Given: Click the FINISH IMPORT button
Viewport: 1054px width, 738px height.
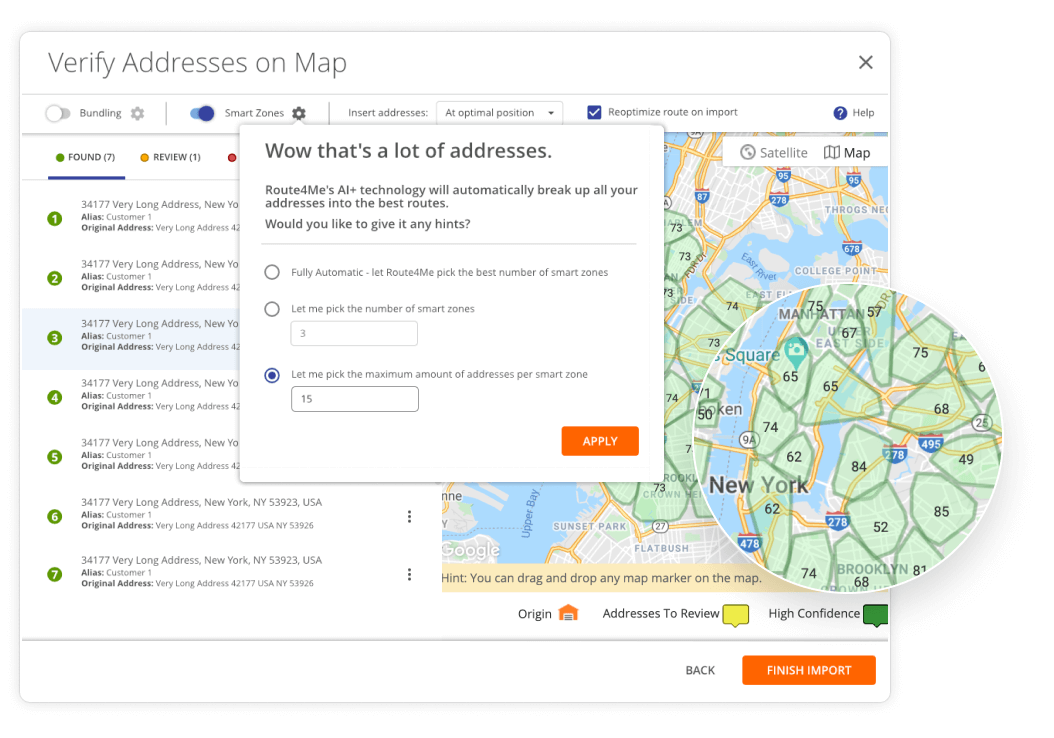Looking at the screenshot, I should pos(808,670).
